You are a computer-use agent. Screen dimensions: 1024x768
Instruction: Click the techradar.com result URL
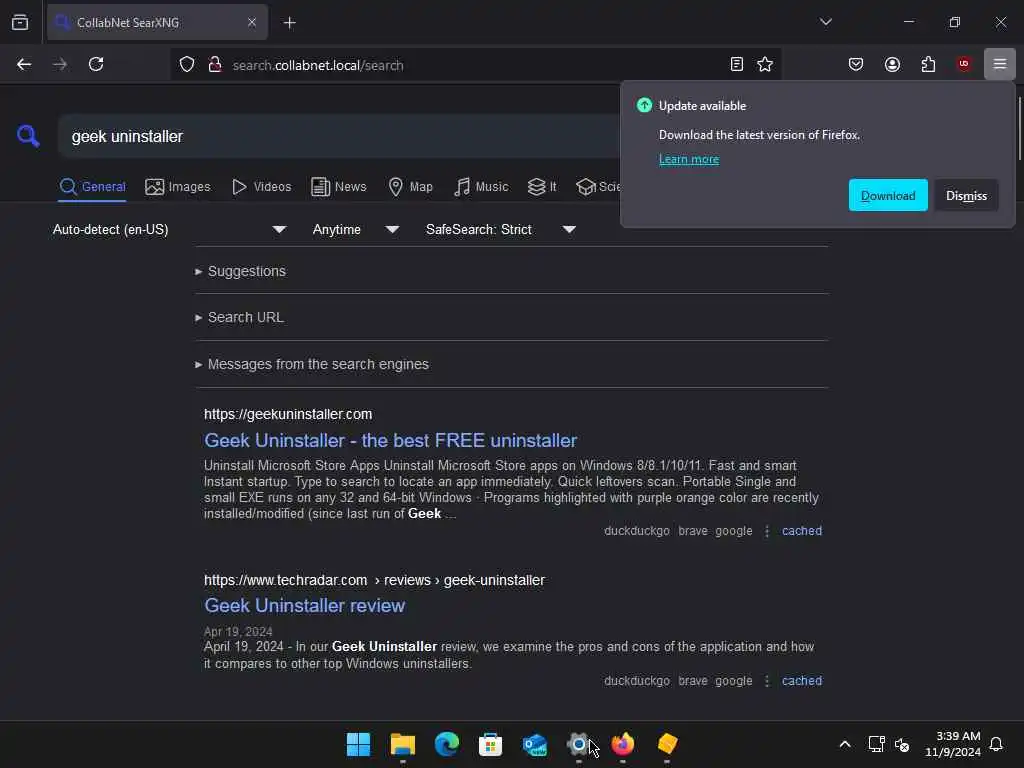(374, 580)
